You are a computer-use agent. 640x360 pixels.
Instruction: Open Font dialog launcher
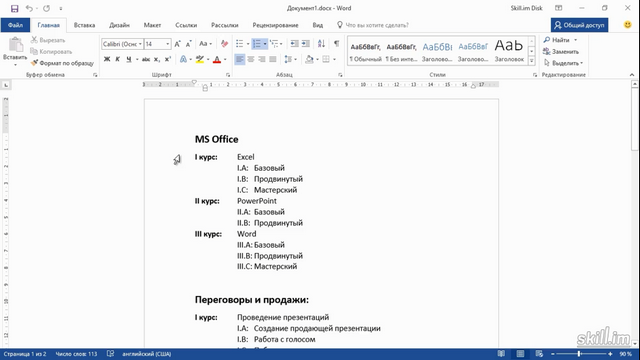pos(228,75)
